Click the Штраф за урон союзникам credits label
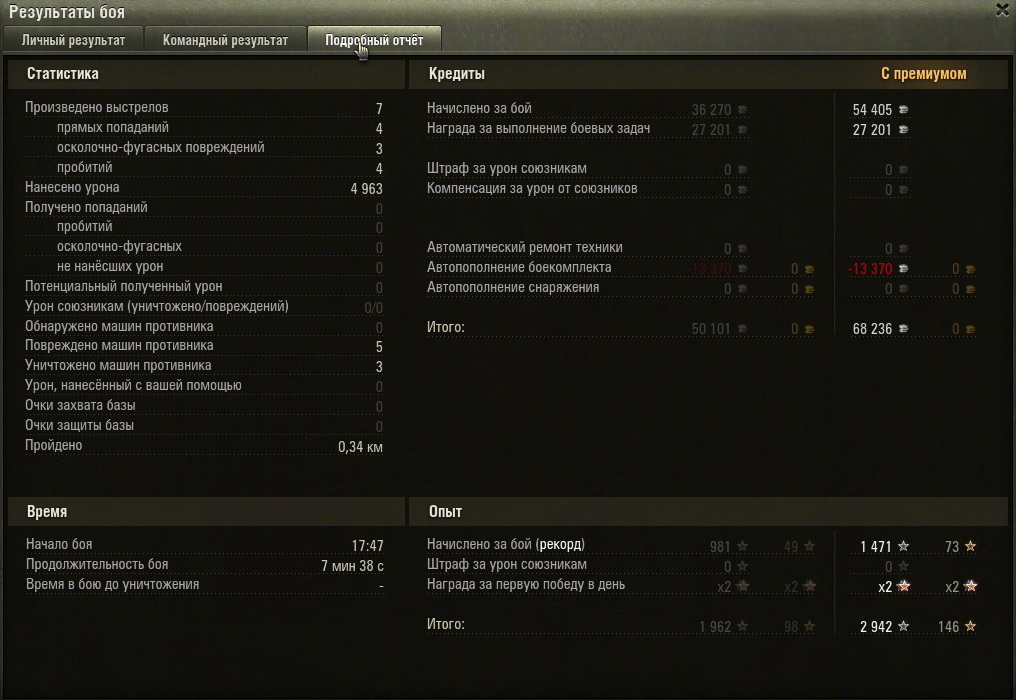The image size is (1016, 700). [x=507, y=169]
